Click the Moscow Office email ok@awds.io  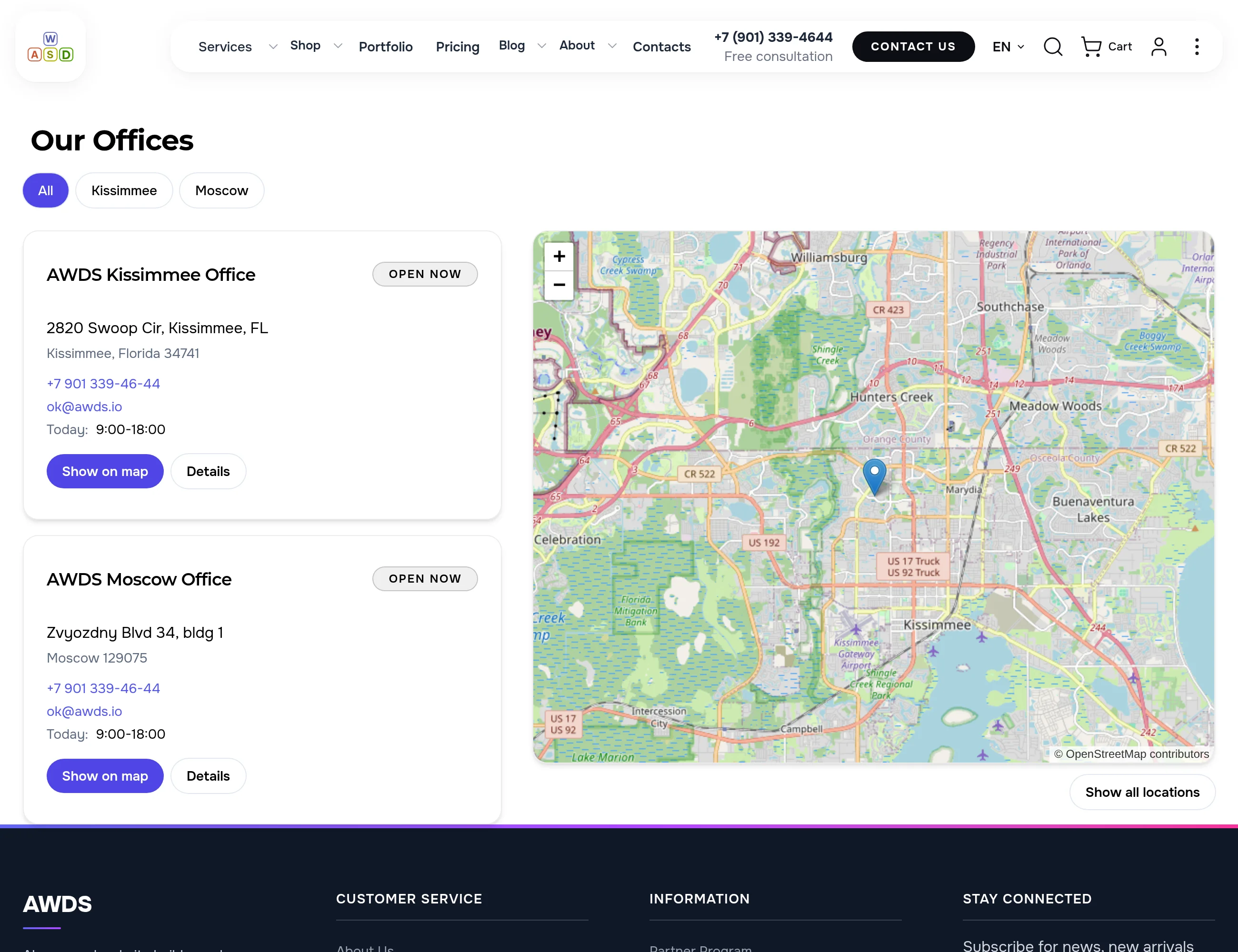tap(84, 711)
